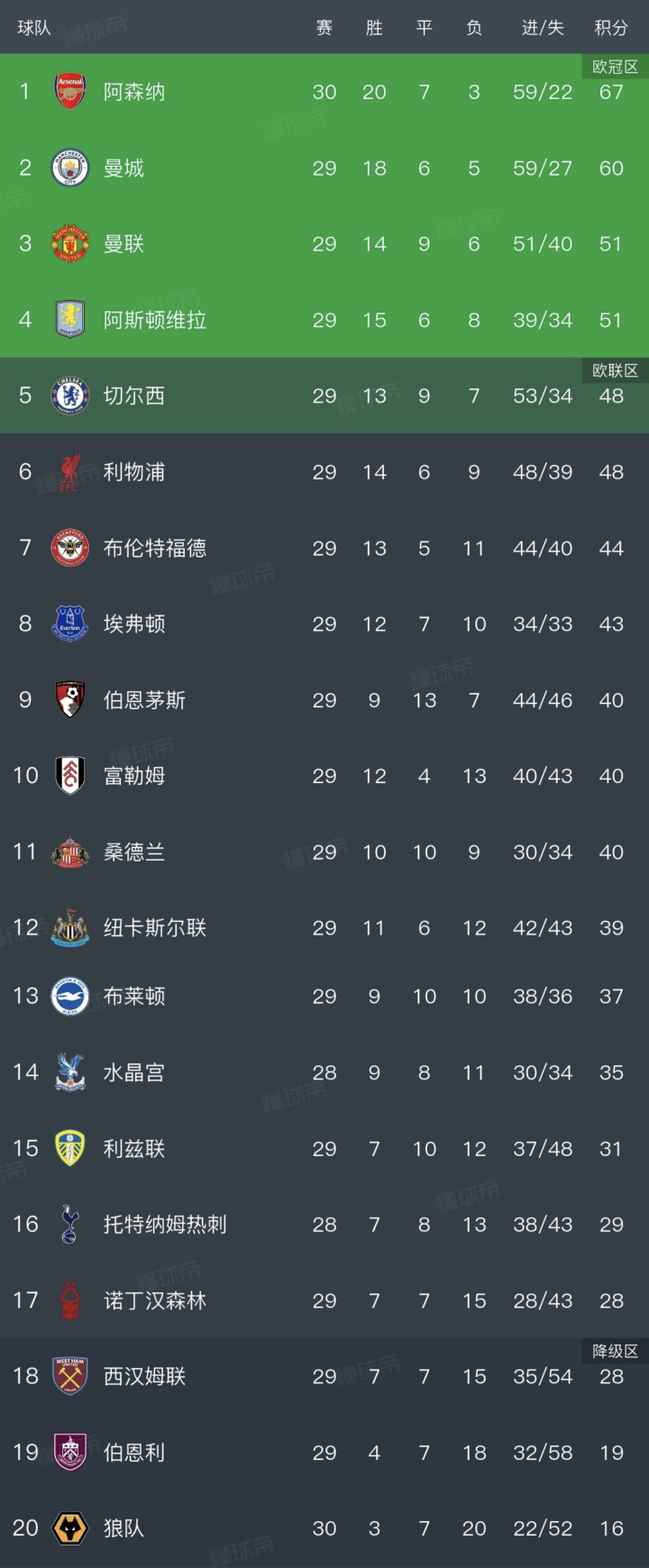Screen dimensions: 649x1568
Task: Tap the 降级区 zone label
Action: (x=615, y=1351)
